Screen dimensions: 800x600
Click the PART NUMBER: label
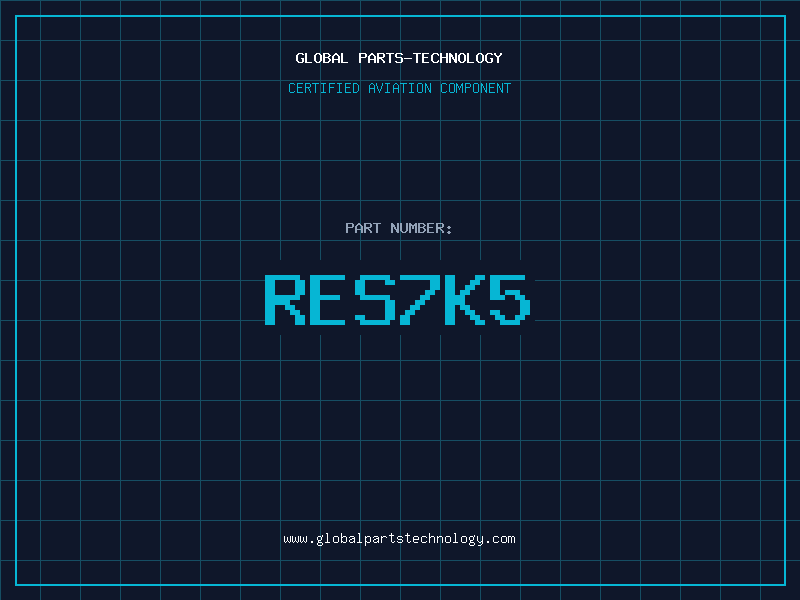point(398,228)
